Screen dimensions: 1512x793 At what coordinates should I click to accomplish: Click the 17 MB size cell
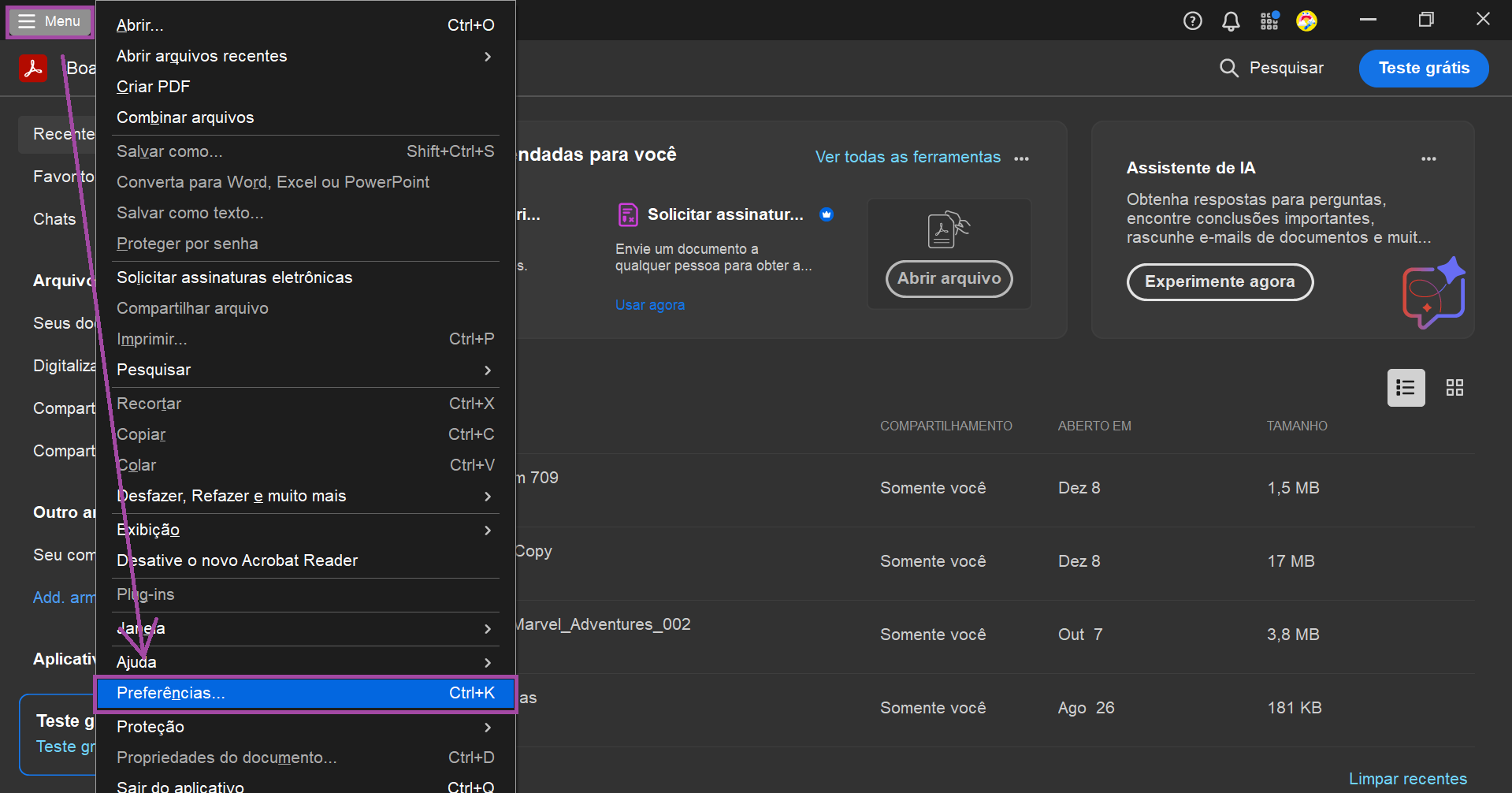[1291, 561]
